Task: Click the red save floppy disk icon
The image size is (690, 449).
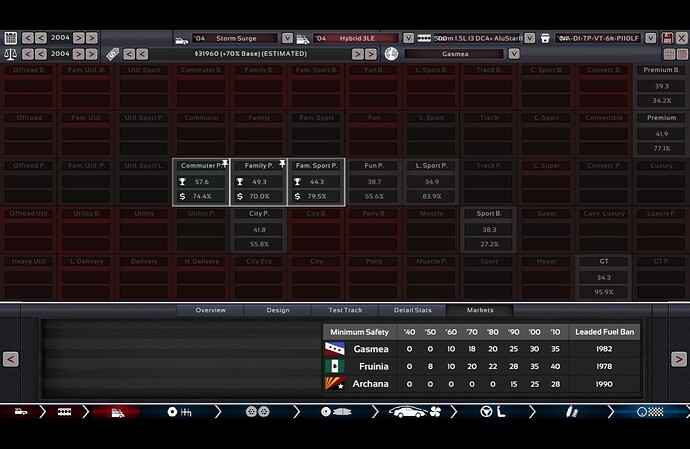Action: coord(667,37)
